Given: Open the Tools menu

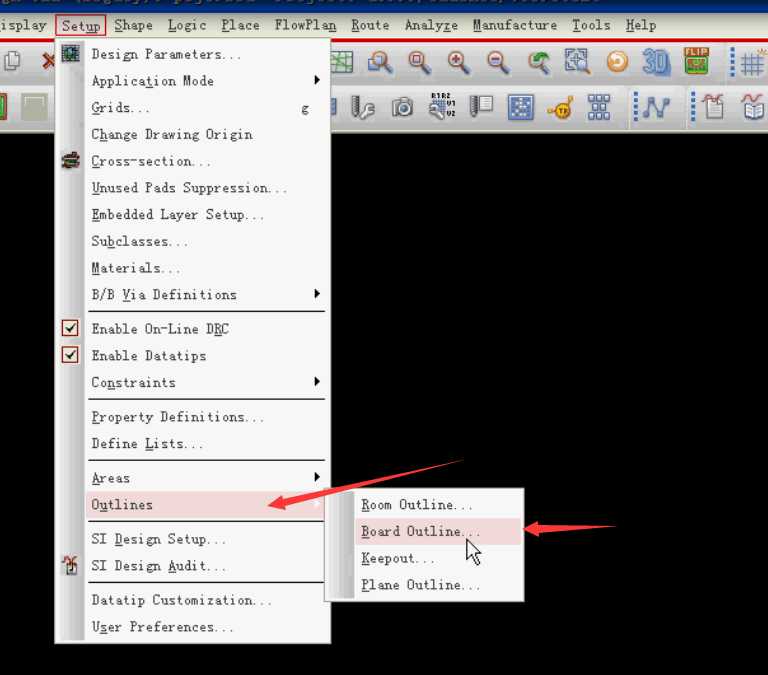Looking at the screenshot, I should pos(591,25).
